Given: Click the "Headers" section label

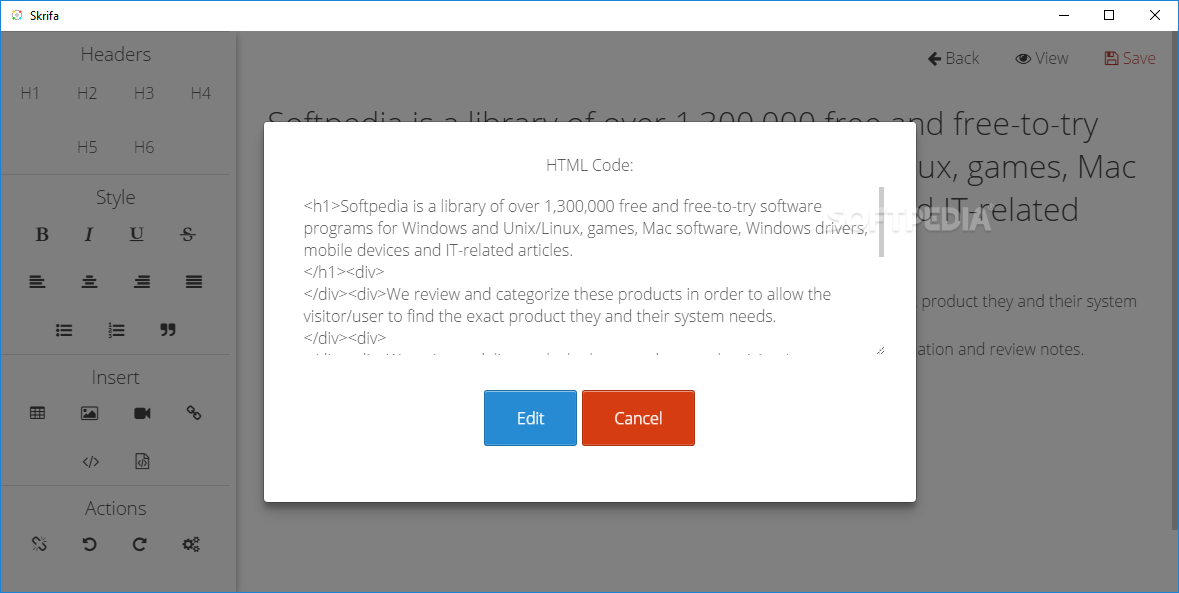Looking at the screenshot, I should [x=116, y=54].
